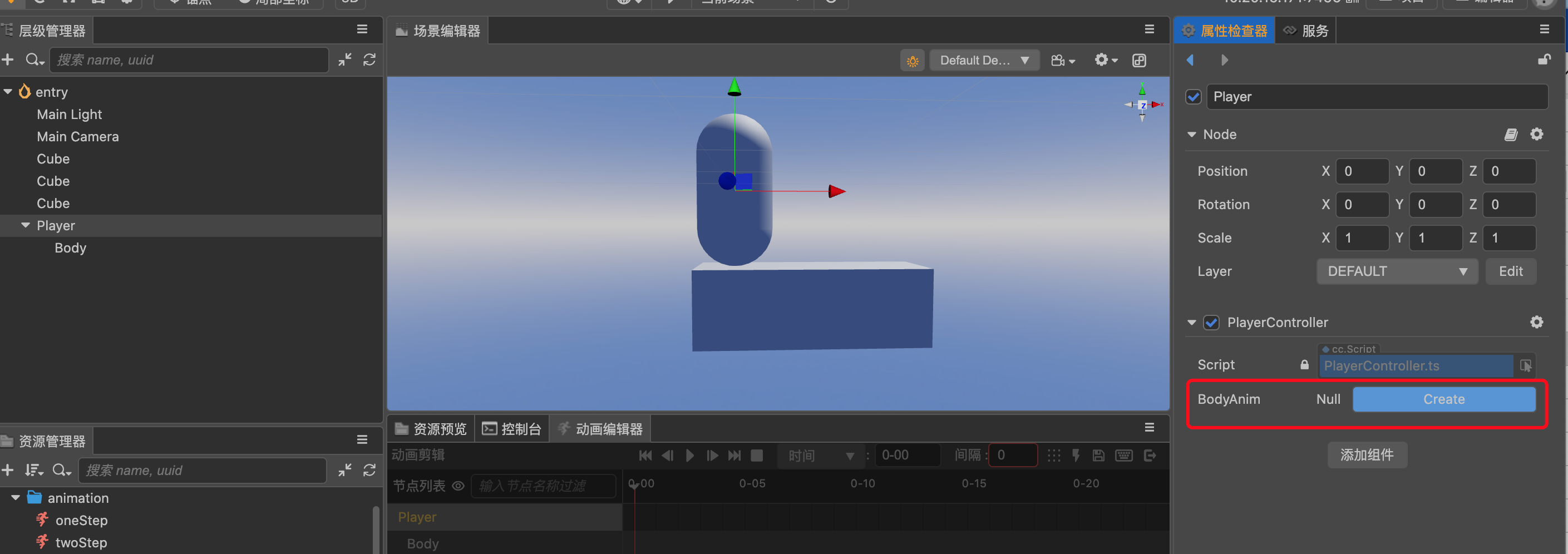Collapse the Player node in hierarchy

[x=26, y=225]
